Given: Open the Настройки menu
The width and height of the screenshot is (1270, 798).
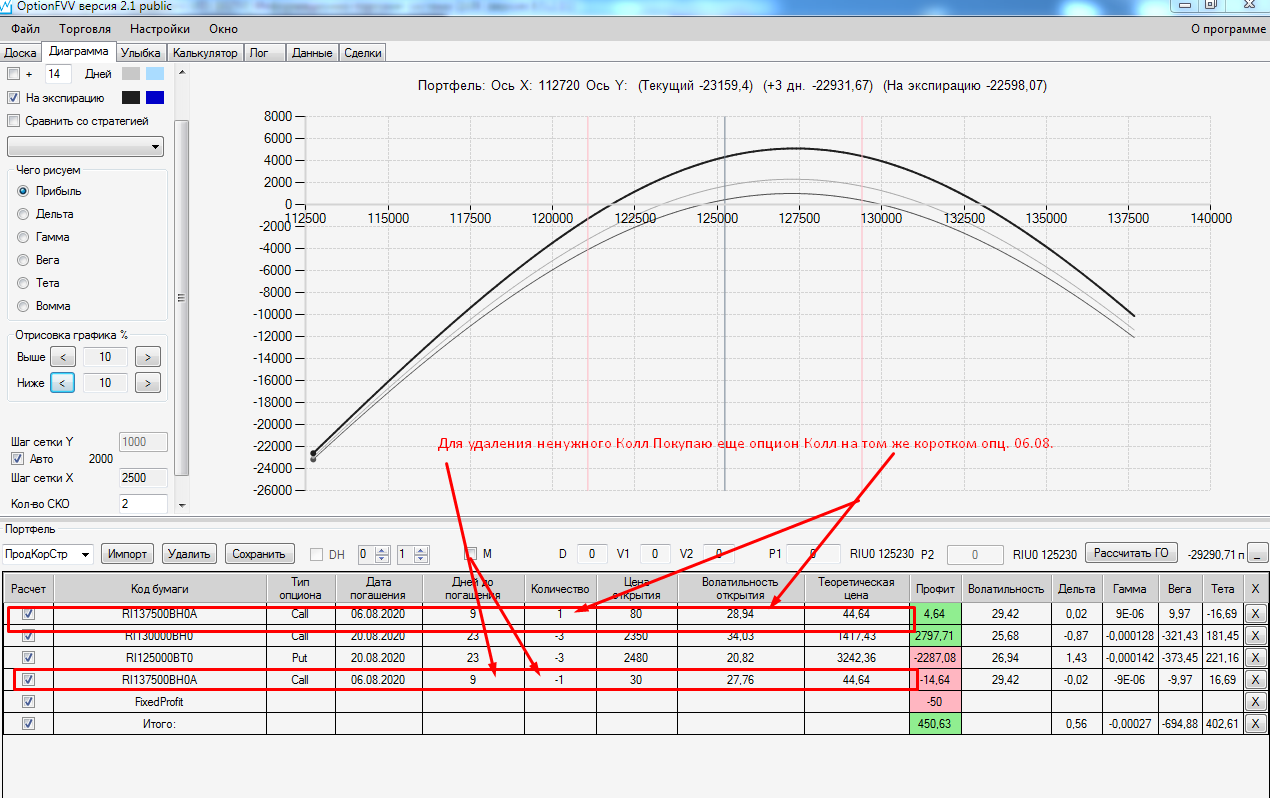Looking at the screenshot, I should pos(161,29).
